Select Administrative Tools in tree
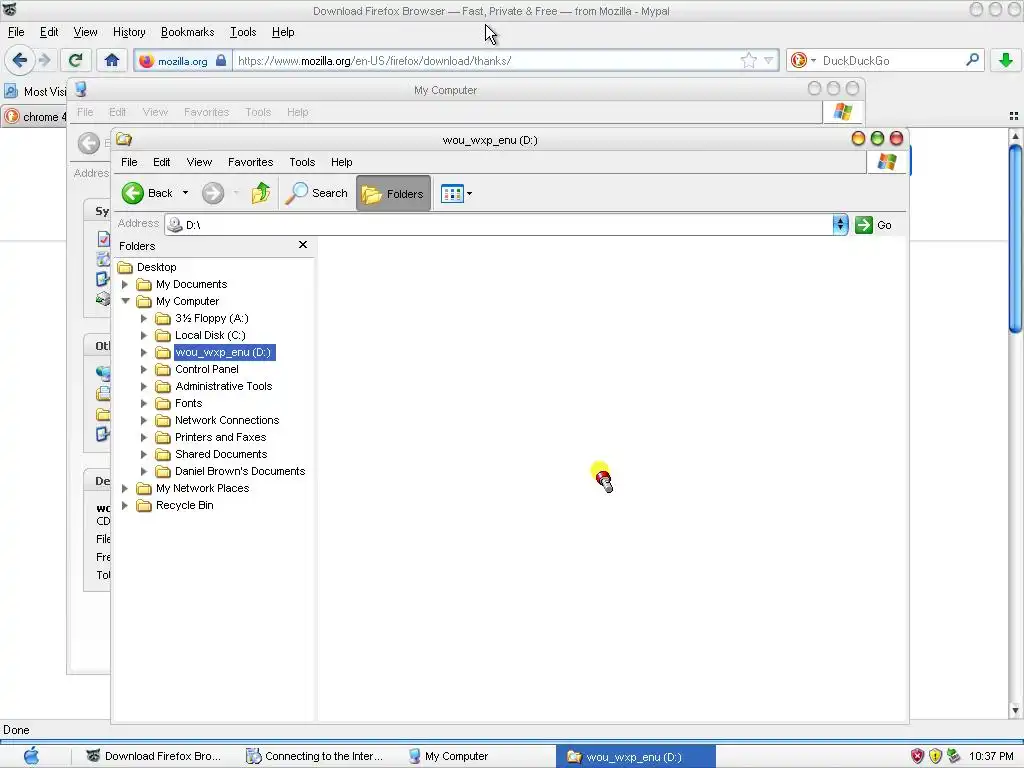This screenshot has width=1024, height=768. coord(223,386)
